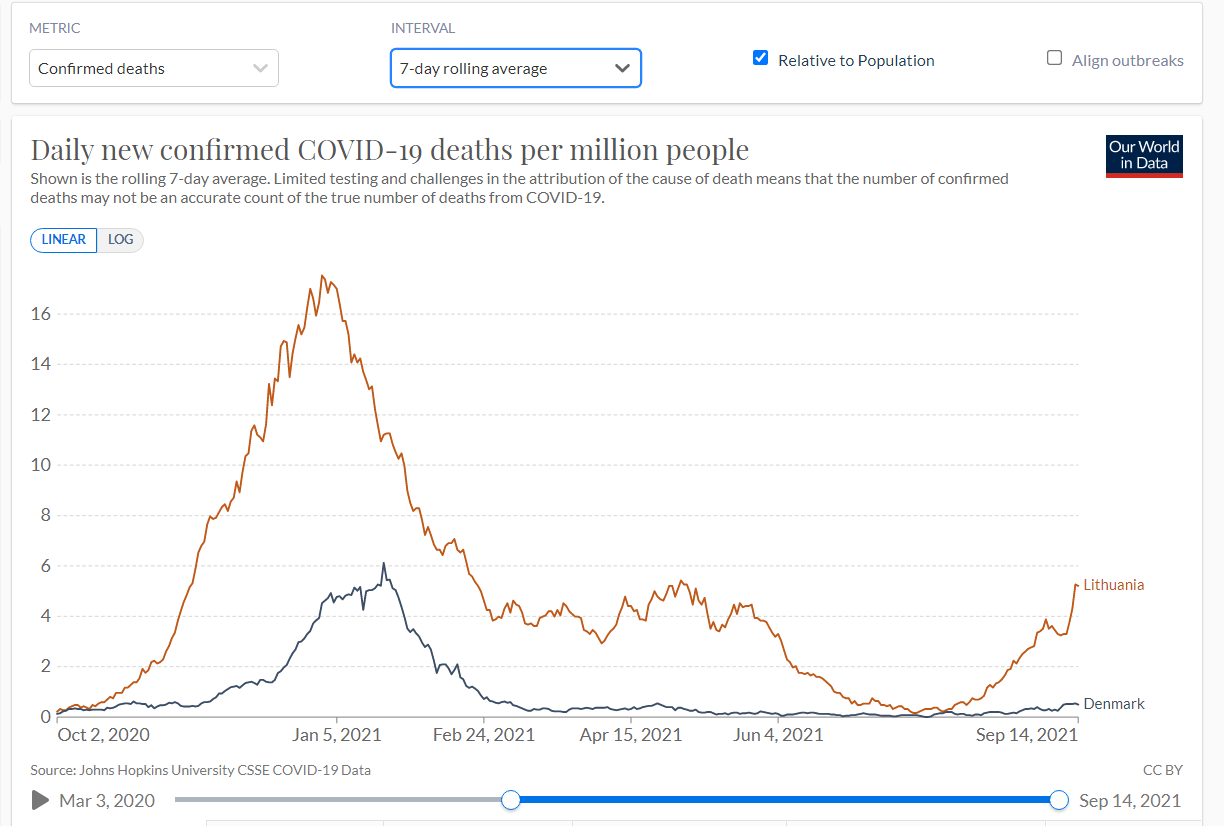Select LINEAR scale option

64,240
